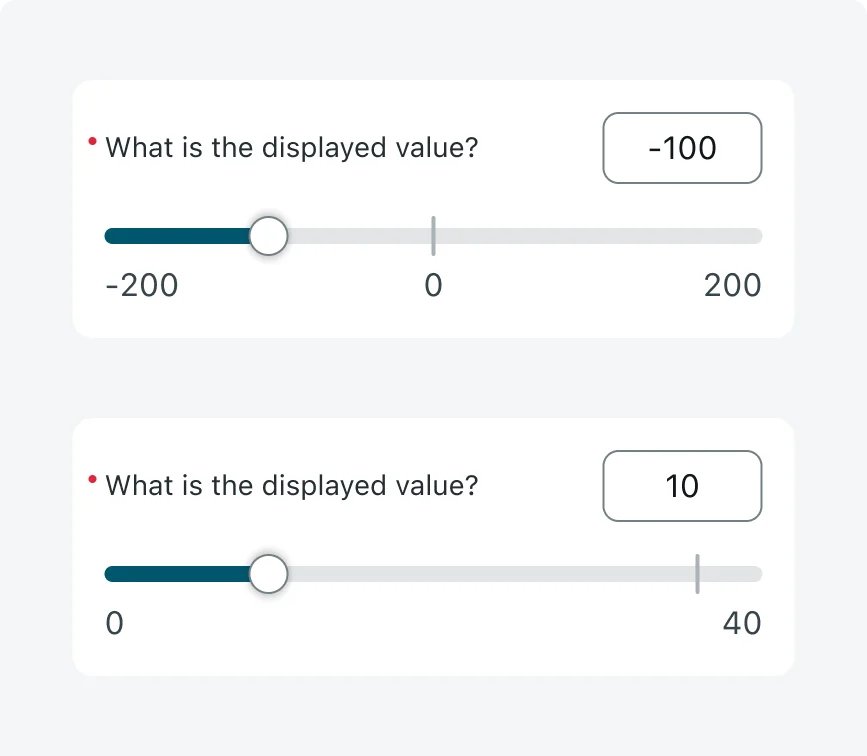Viewport: 867px width, 756px height.
Task: Click the question label beside the 10 field
Action: (291, 486)
